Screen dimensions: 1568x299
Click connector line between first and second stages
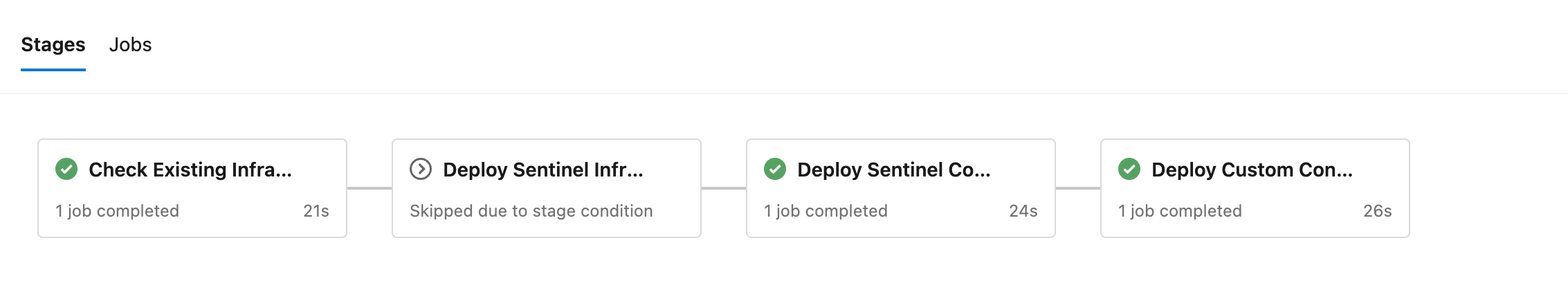click(370, 188)
